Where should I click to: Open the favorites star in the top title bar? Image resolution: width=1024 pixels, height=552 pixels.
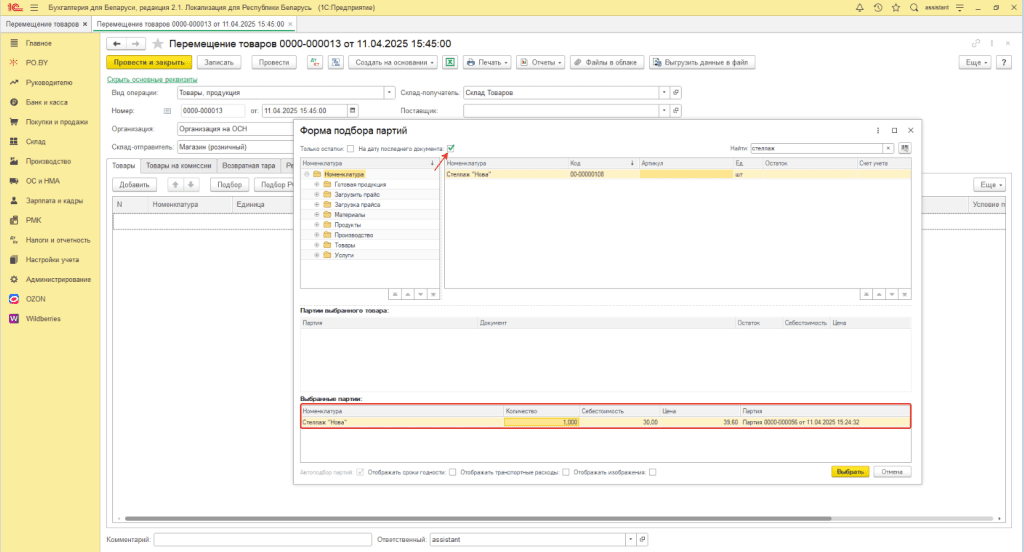(896, 8)
